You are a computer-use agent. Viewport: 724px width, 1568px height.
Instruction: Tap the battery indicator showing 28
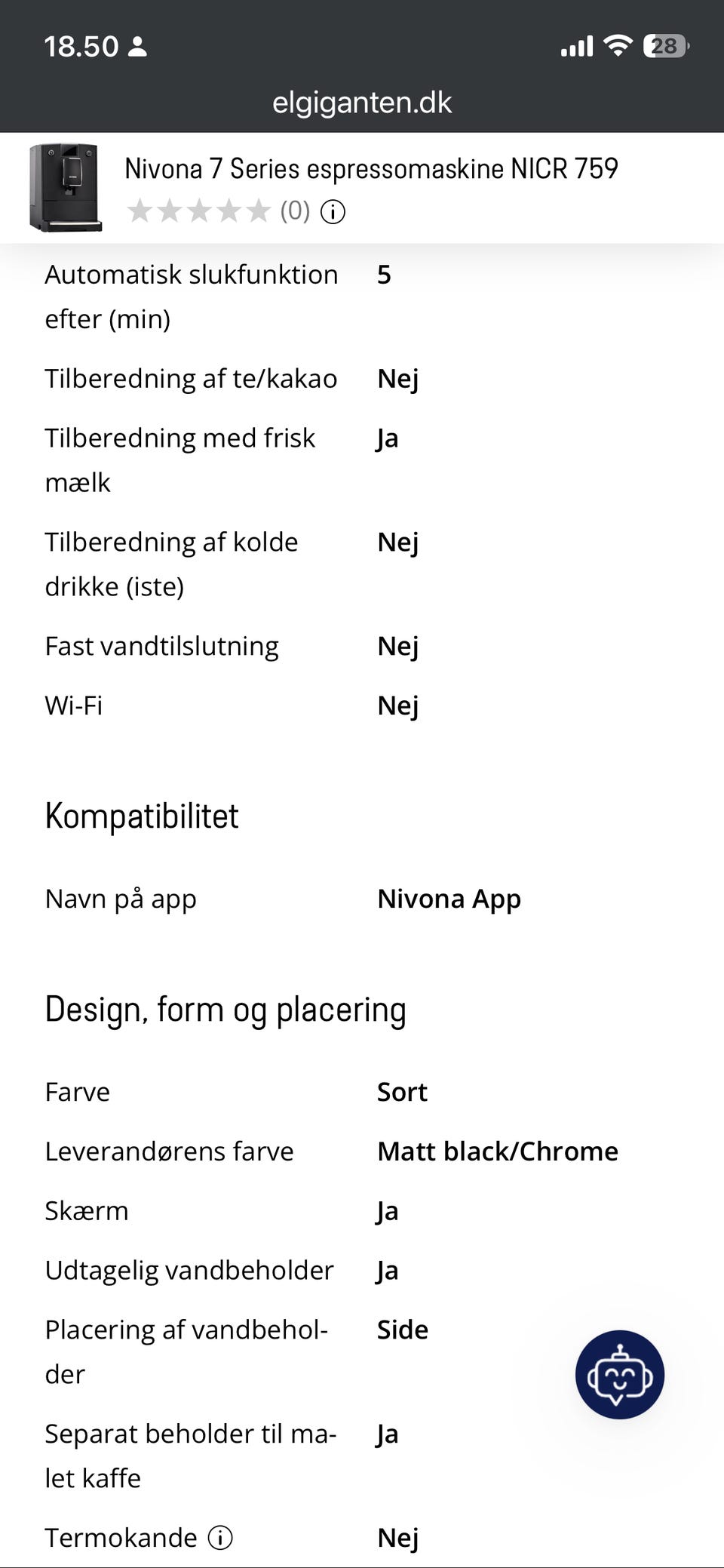click(665, 46)
